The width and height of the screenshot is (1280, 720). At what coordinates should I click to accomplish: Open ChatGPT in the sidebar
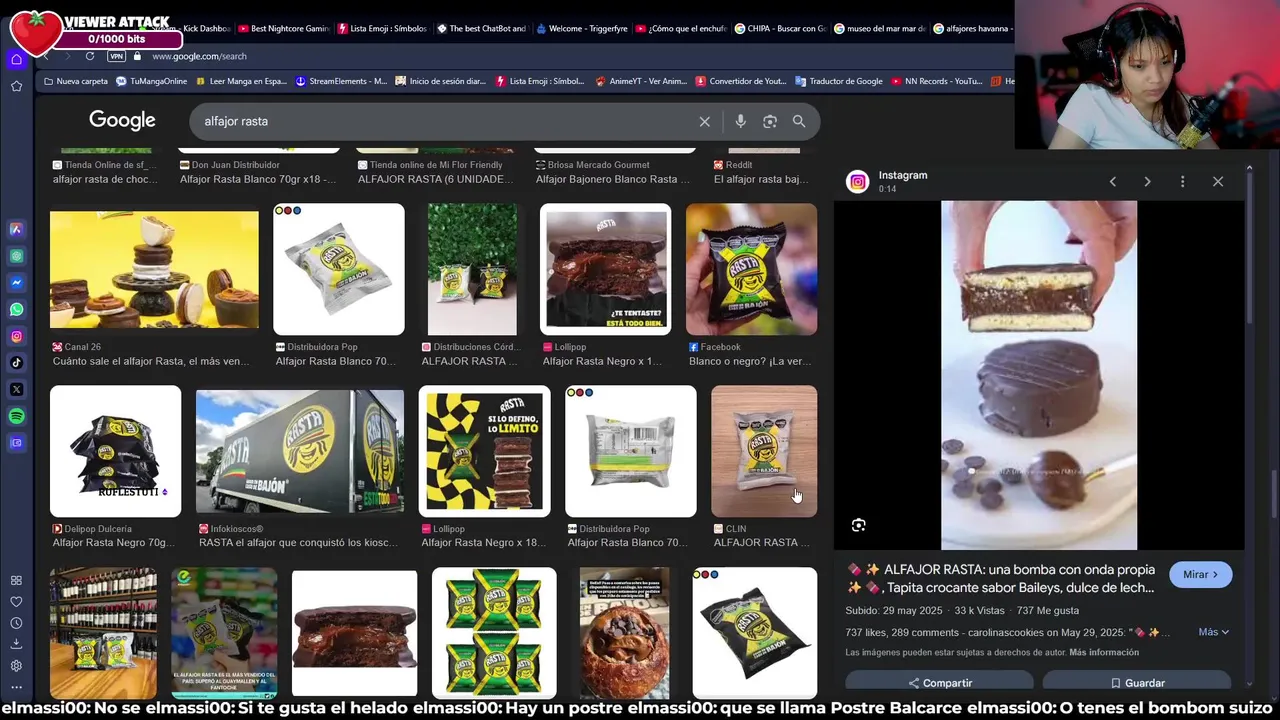pos(16,256)
